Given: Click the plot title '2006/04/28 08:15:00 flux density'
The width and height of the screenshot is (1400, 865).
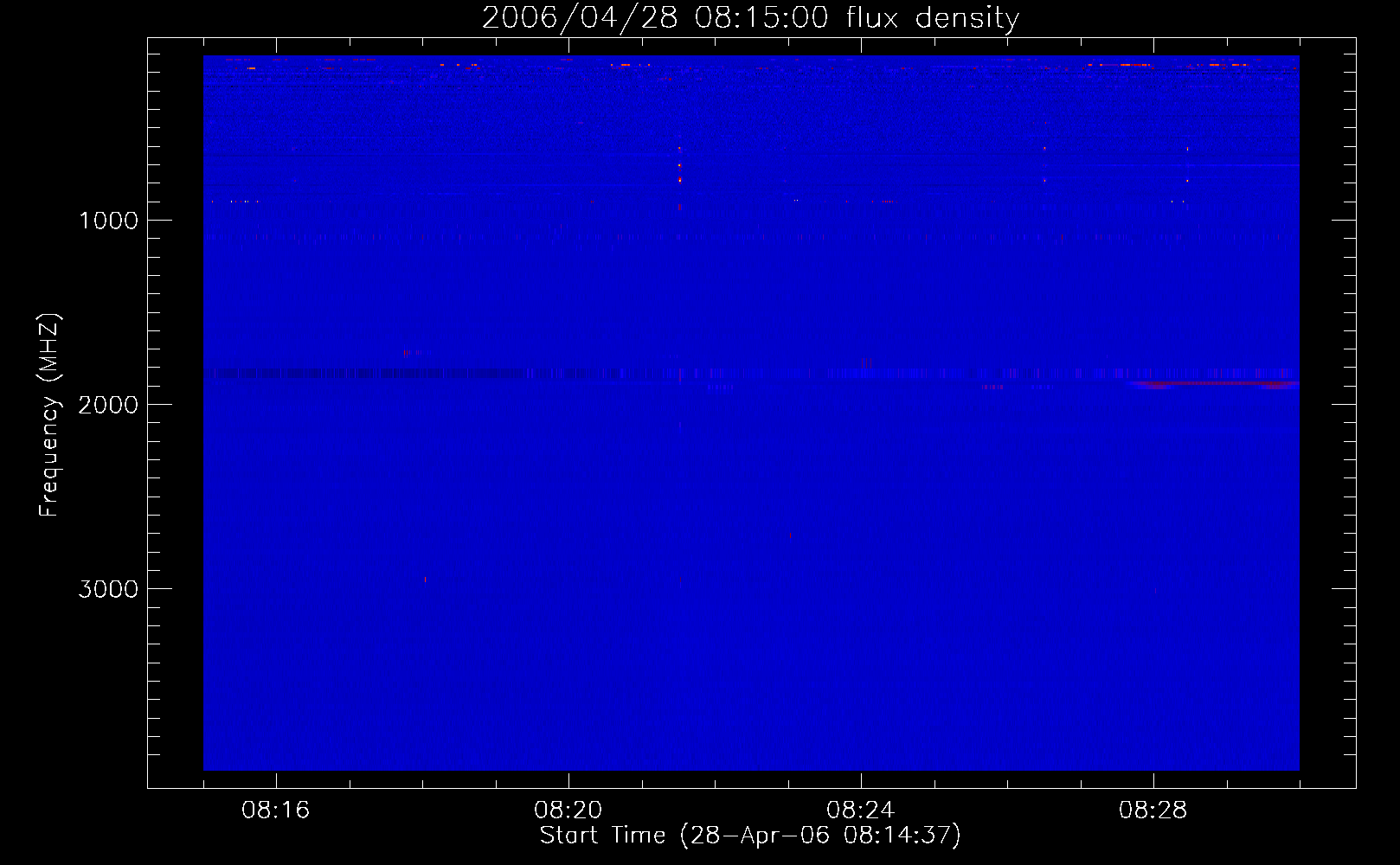Looking at the screenshot, I should (750, 18).
